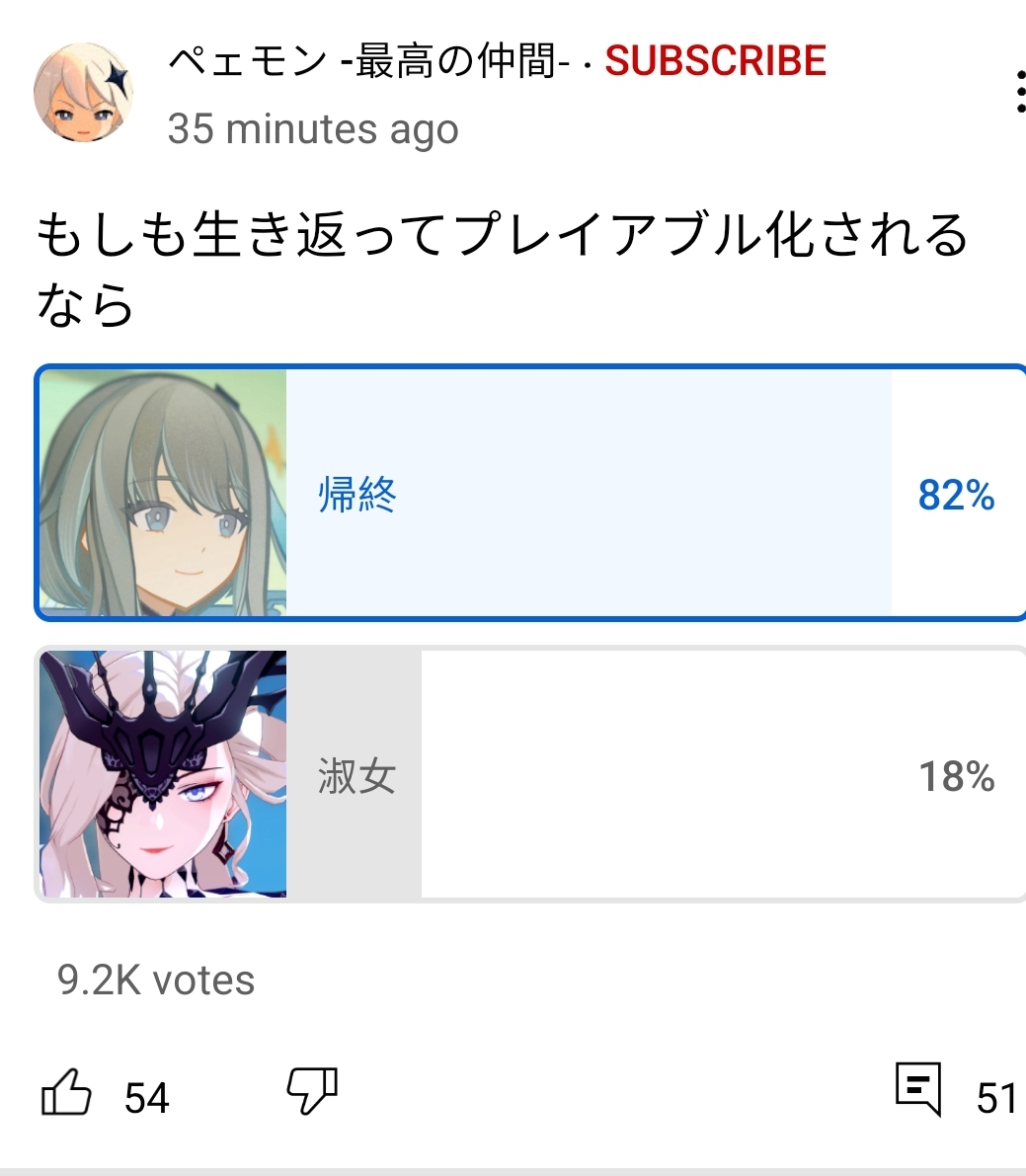Click the 54 likes count

click(147, 1098)
